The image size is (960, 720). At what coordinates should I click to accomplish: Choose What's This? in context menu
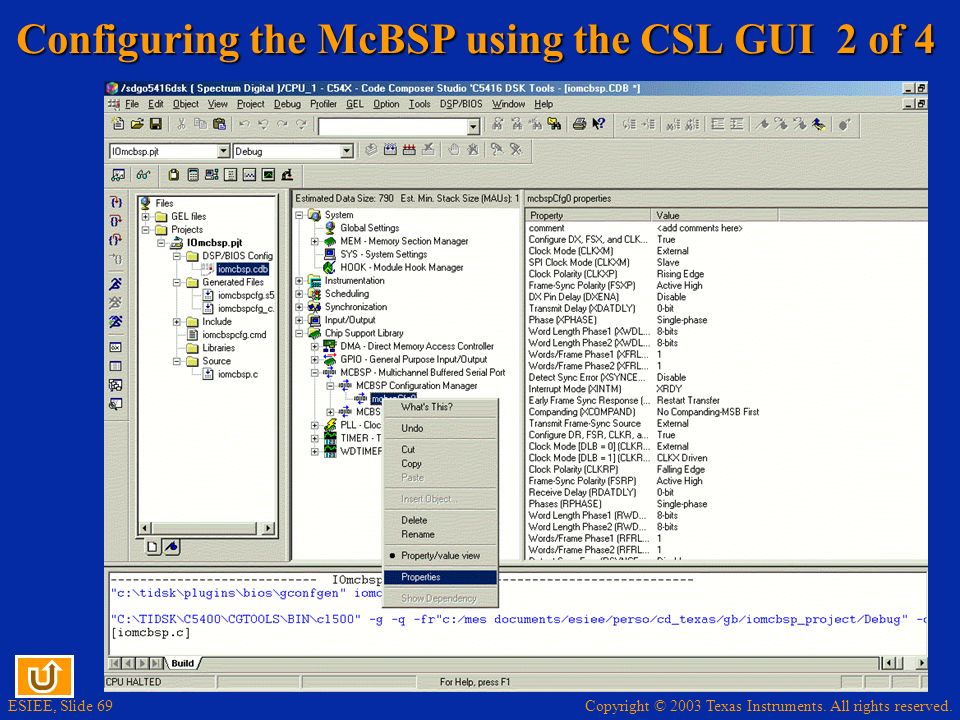coord(440,407)
